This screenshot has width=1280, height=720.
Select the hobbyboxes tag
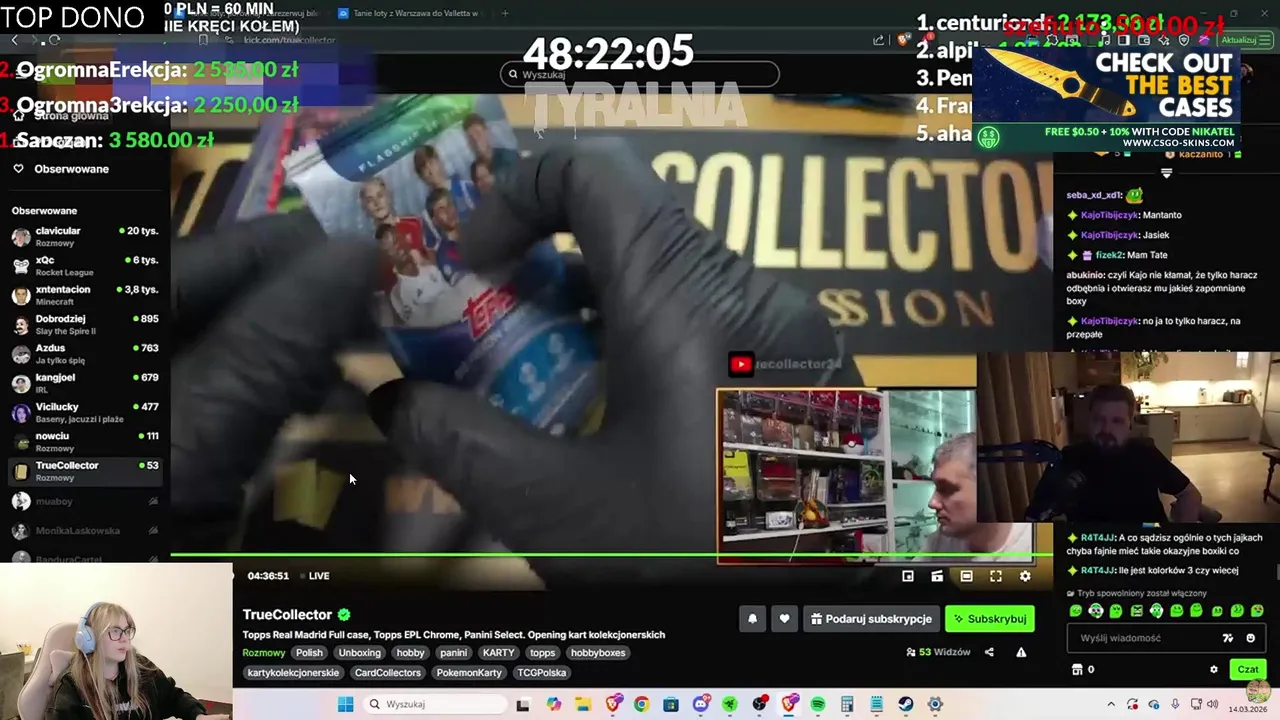coord(598,653)
